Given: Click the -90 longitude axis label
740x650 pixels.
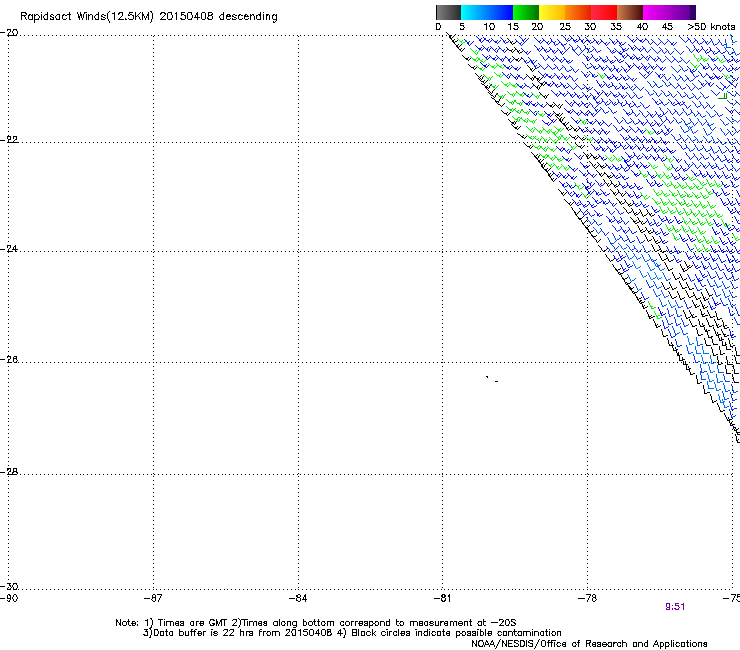Looking at the screenshot, I should pos(8,599).
